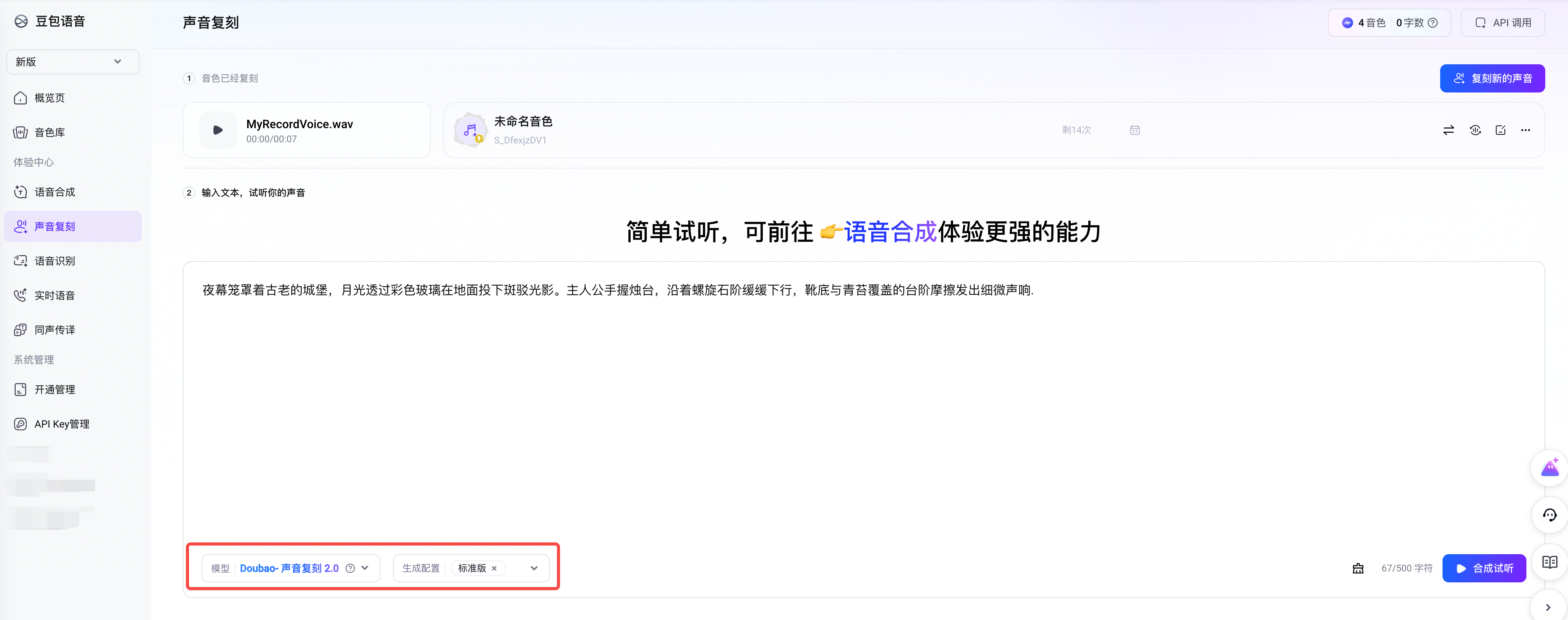Click the re-clone voice waveform icon
This screenshot has width=1568, height=620.
pos(1475,130)
